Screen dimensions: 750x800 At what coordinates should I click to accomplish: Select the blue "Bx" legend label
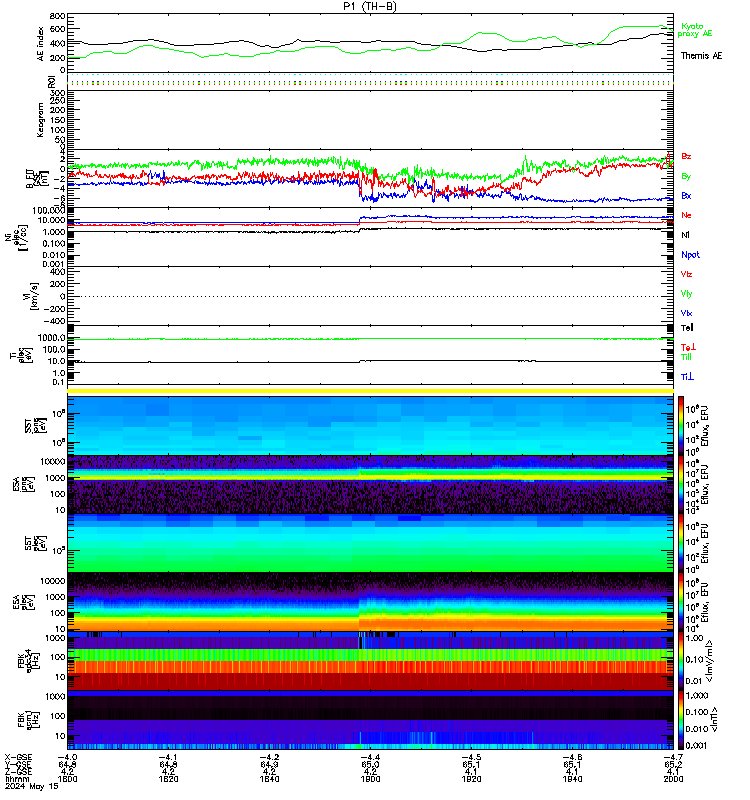click(686, 195)
